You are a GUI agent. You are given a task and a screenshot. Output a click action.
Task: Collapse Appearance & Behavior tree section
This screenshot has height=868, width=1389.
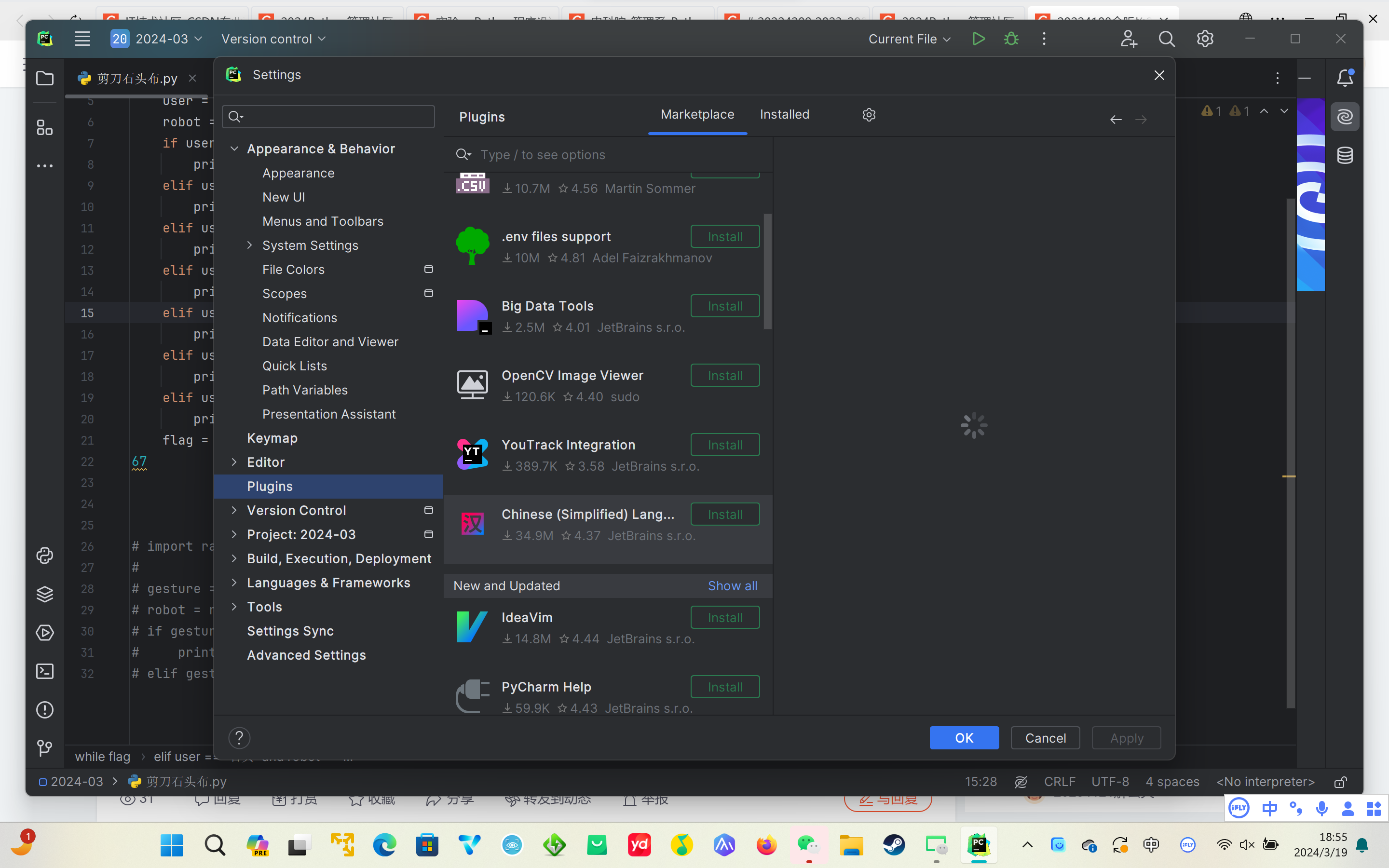[234, 149]
